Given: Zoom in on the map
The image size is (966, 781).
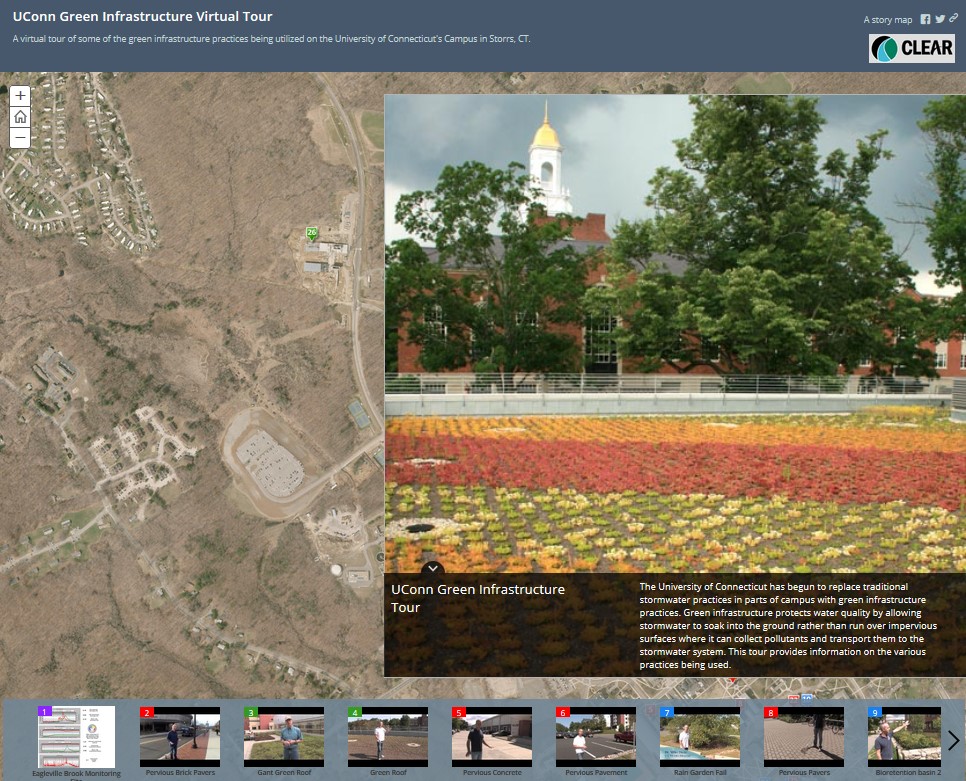Looking at the screenshot, I should [x=20, y=95].
